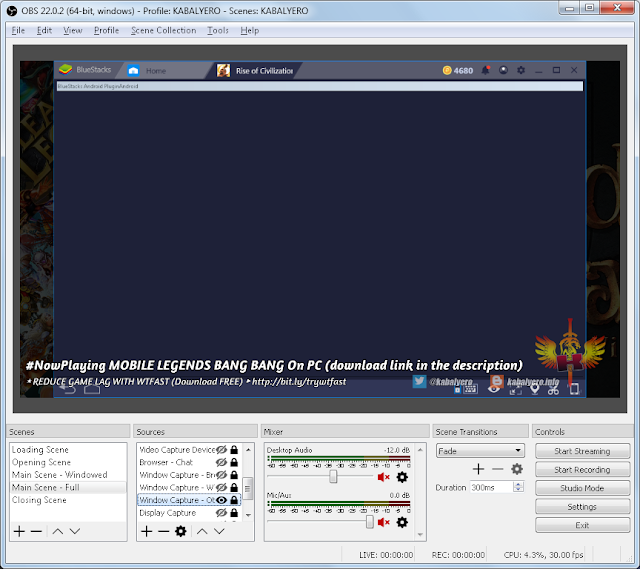Image resolution: width=640 pixels, height=569 pixels.
Task: Add a new source with the plus icon
Action: (x=147, y=531)
